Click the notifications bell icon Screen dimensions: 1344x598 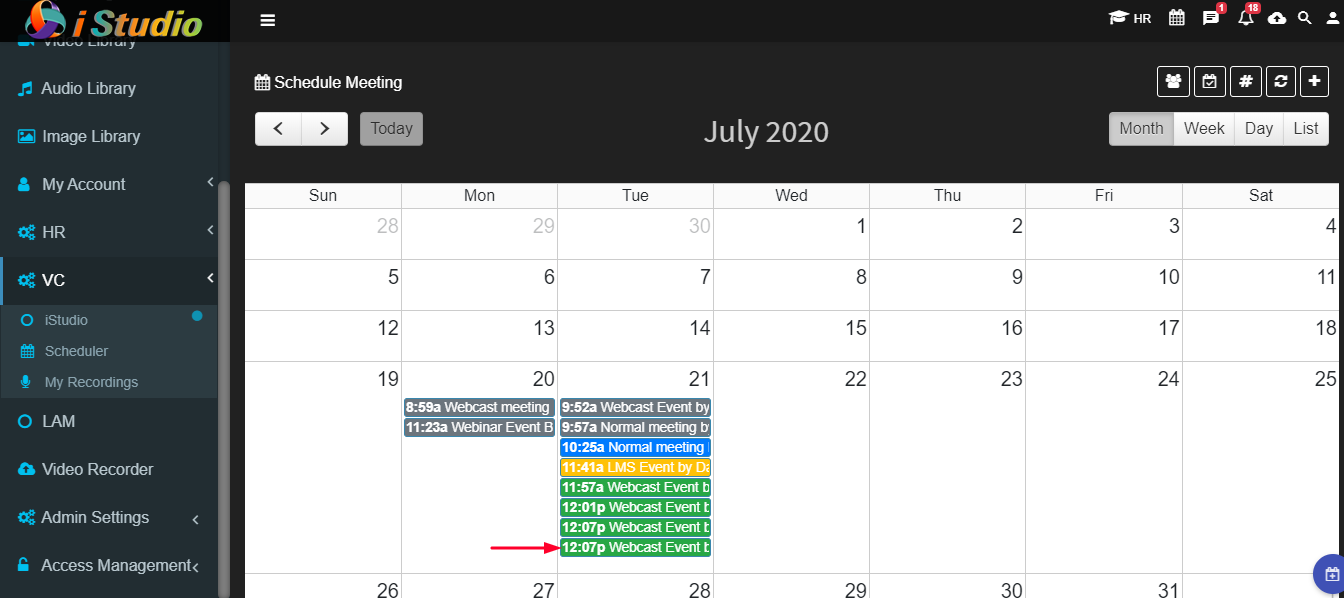1245,18
